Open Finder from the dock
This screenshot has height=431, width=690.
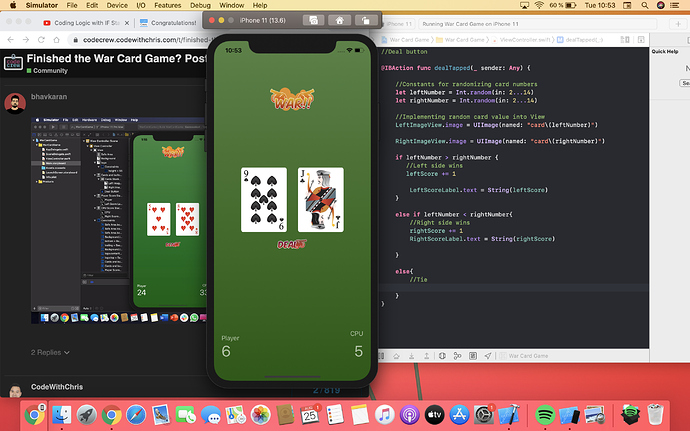click(x=61, y=413)
